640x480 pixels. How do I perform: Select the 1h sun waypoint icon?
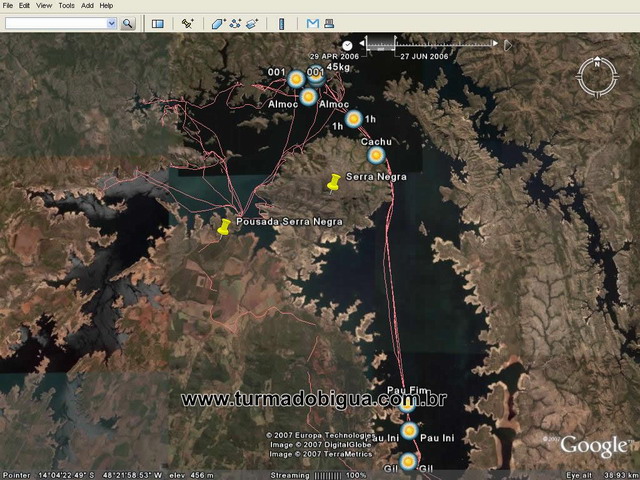pyautogui.click(x=353, y=119)
